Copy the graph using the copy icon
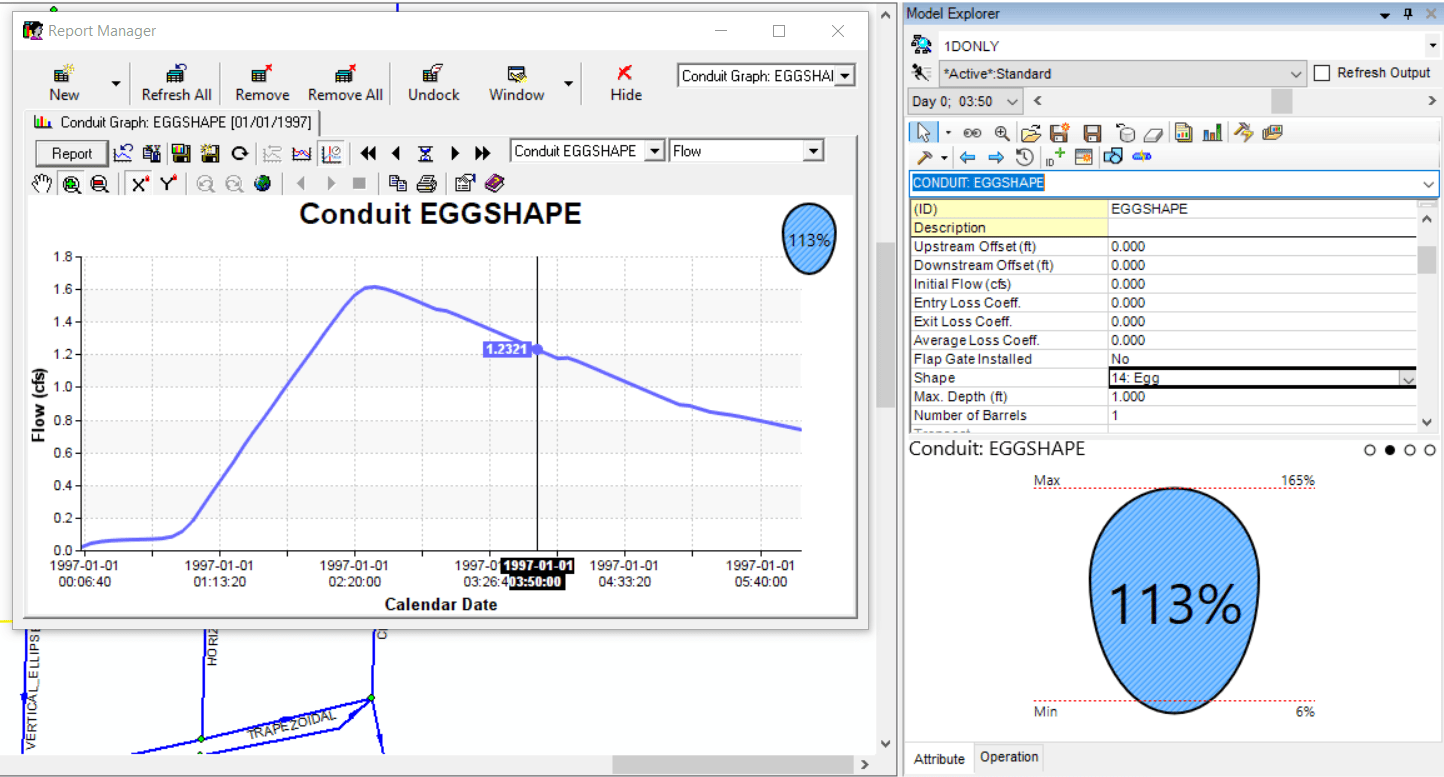 pos(398,184)
